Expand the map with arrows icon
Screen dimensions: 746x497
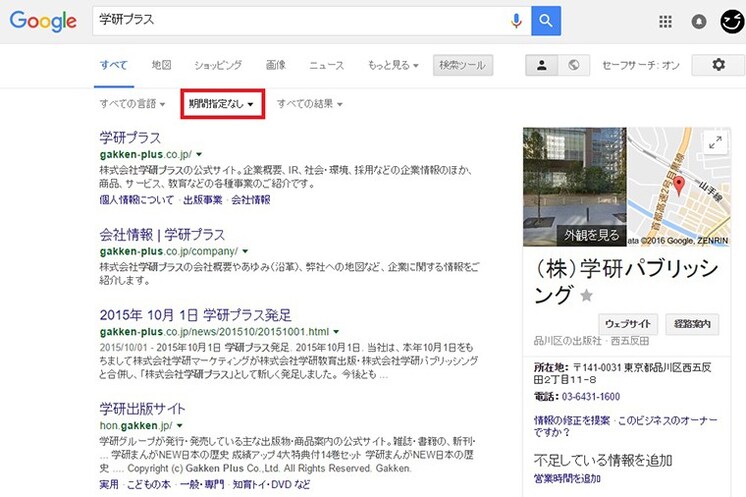point(715,142)
